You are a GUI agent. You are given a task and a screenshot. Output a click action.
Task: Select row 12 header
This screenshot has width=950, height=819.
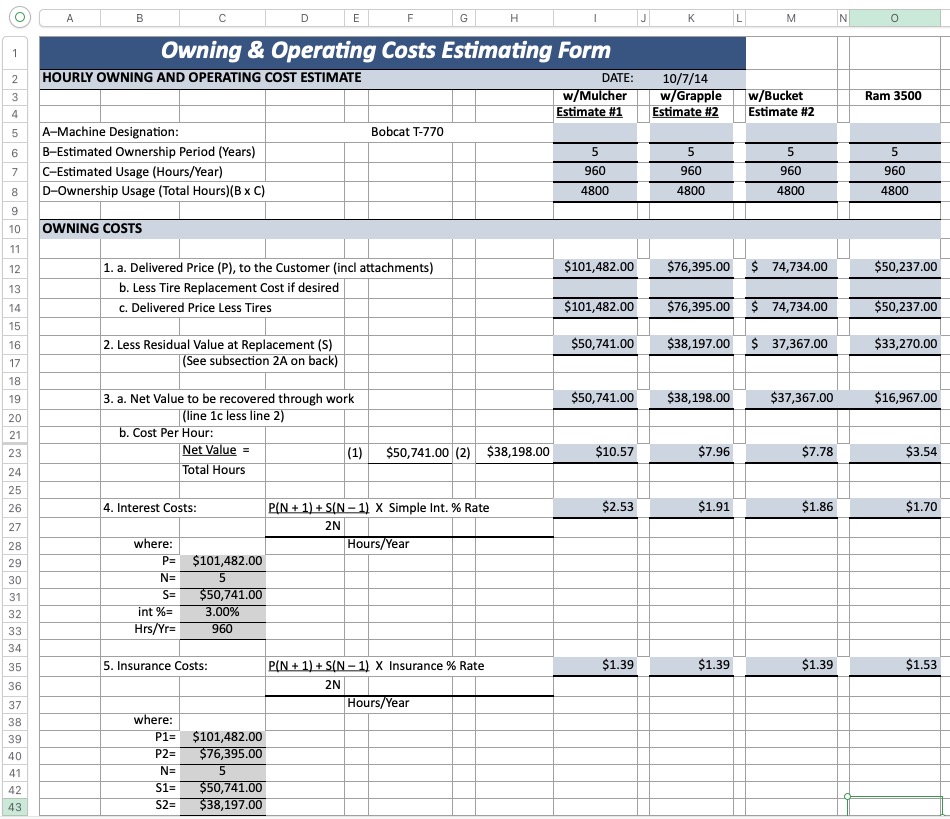pyautogui.click(x=15, y=269)
